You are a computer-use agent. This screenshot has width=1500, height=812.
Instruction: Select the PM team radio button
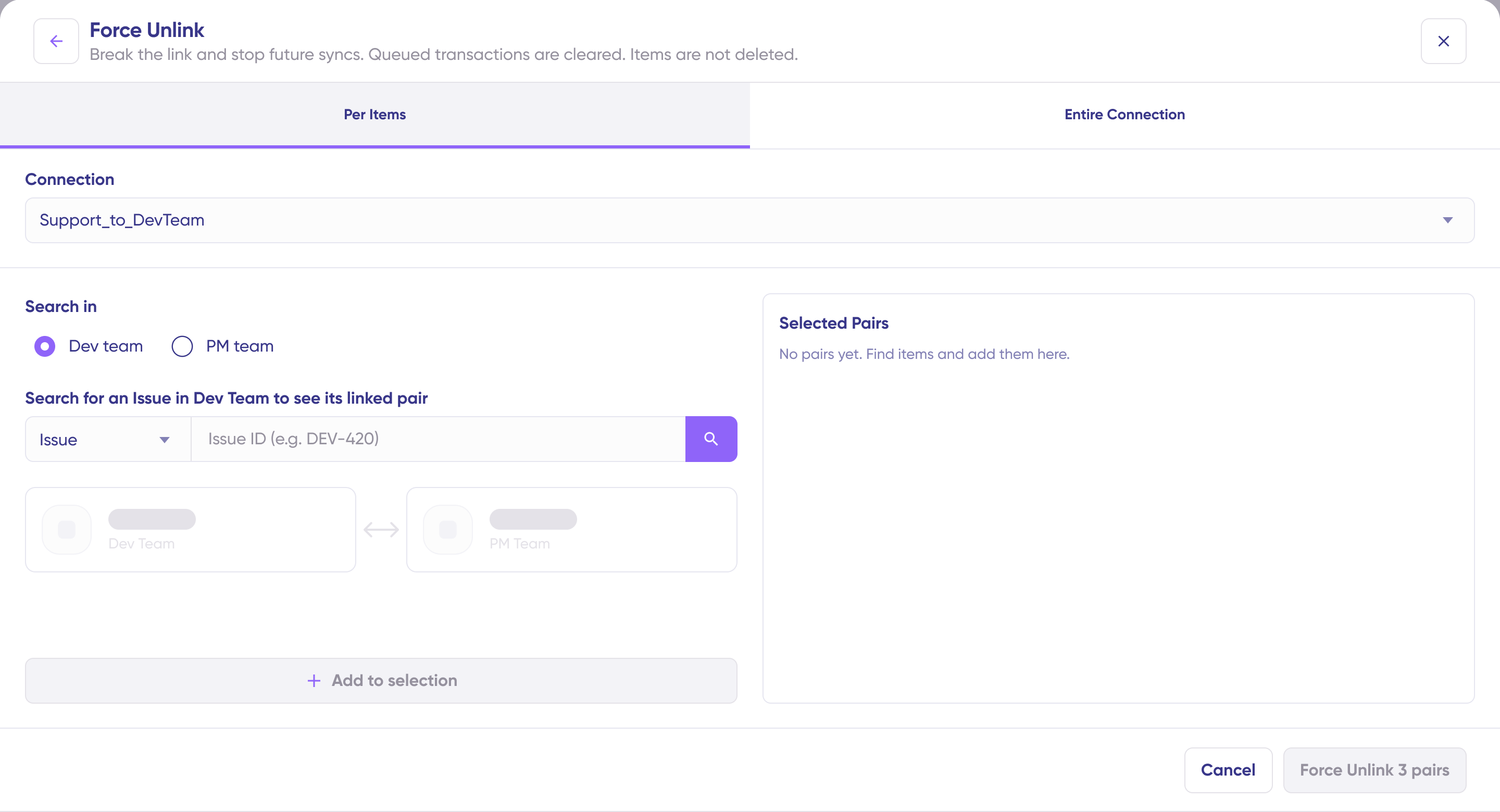click(x=182, y=346)
